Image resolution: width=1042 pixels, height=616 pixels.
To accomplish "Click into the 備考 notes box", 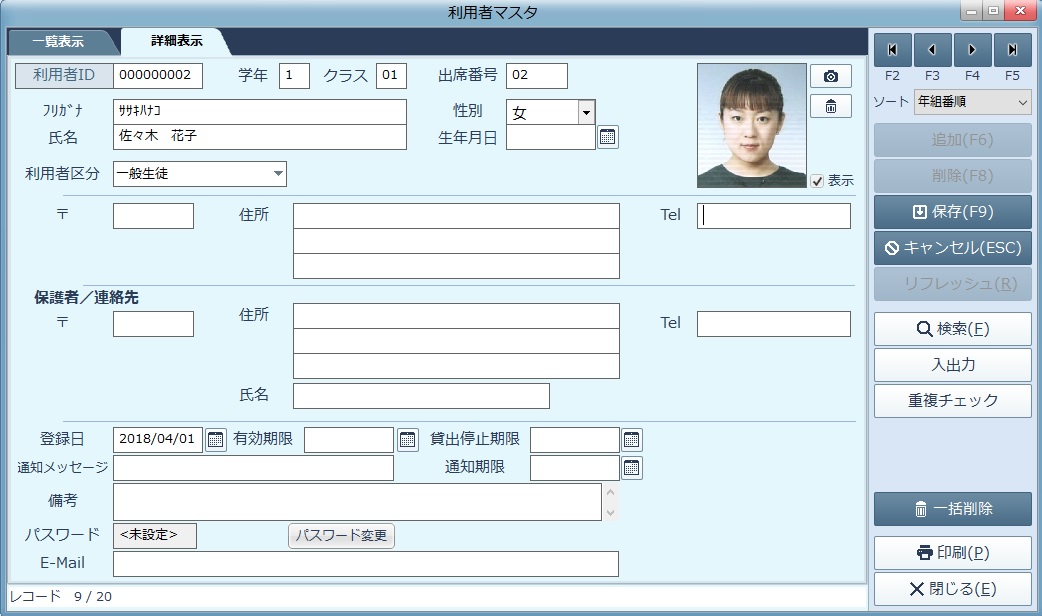I will 358,502.
